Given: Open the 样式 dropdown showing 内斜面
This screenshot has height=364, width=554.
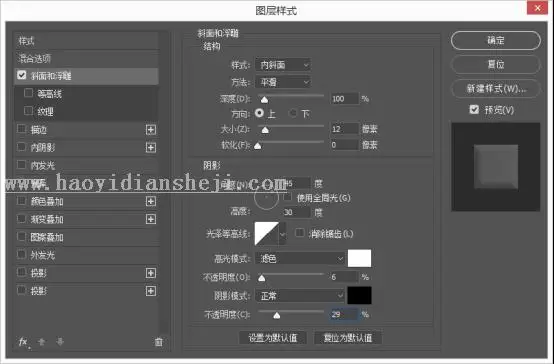Looking at the screenshot, I should pyautogui.click(x=283, y=65).
